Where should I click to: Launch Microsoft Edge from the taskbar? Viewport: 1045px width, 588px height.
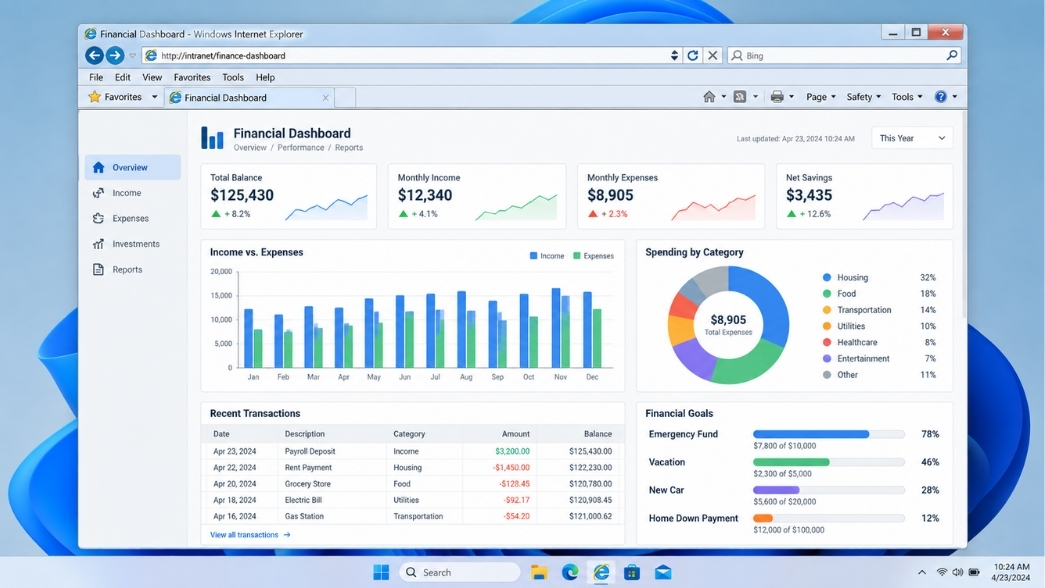[570, 572]
